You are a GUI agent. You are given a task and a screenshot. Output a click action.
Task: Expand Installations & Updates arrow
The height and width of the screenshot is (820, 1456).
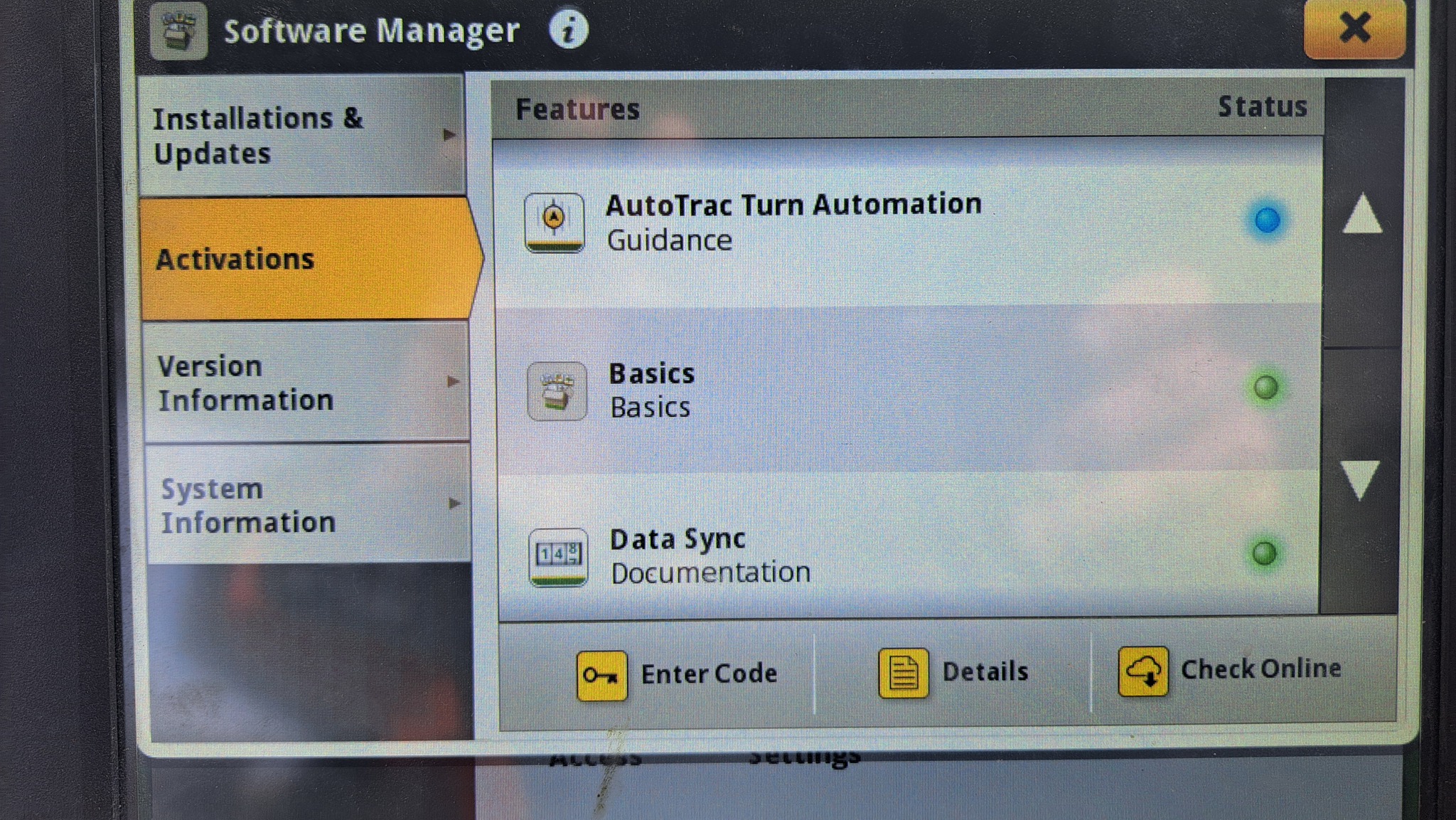(449, 134)
